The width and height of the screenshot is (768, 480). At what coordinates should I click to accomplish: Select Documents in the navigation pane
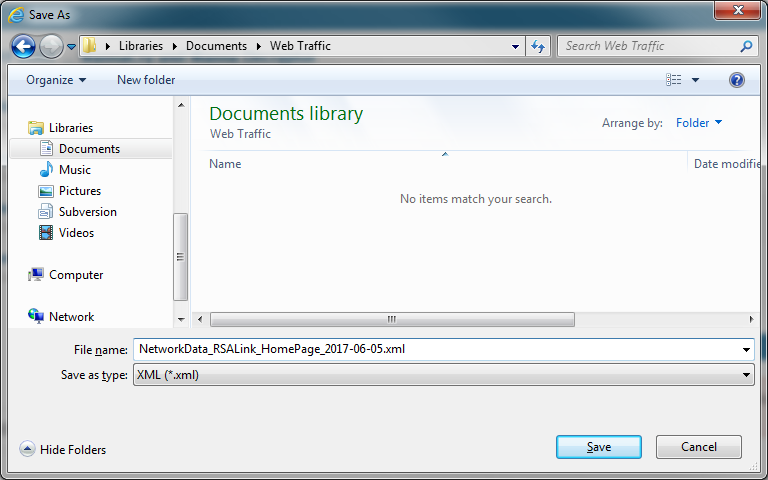91,149
